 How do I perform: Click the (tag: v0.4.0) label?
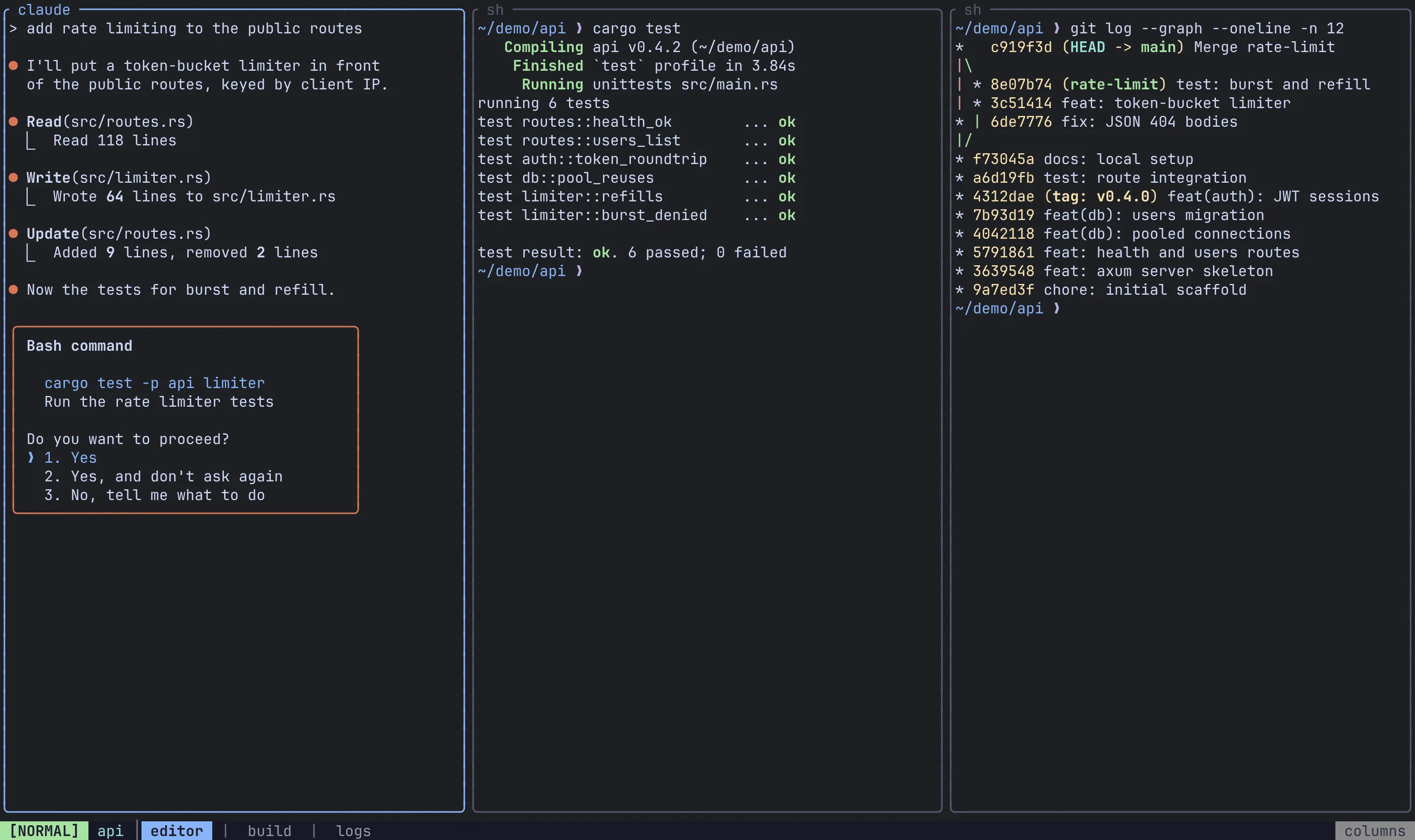click(x=1101, y=196)
